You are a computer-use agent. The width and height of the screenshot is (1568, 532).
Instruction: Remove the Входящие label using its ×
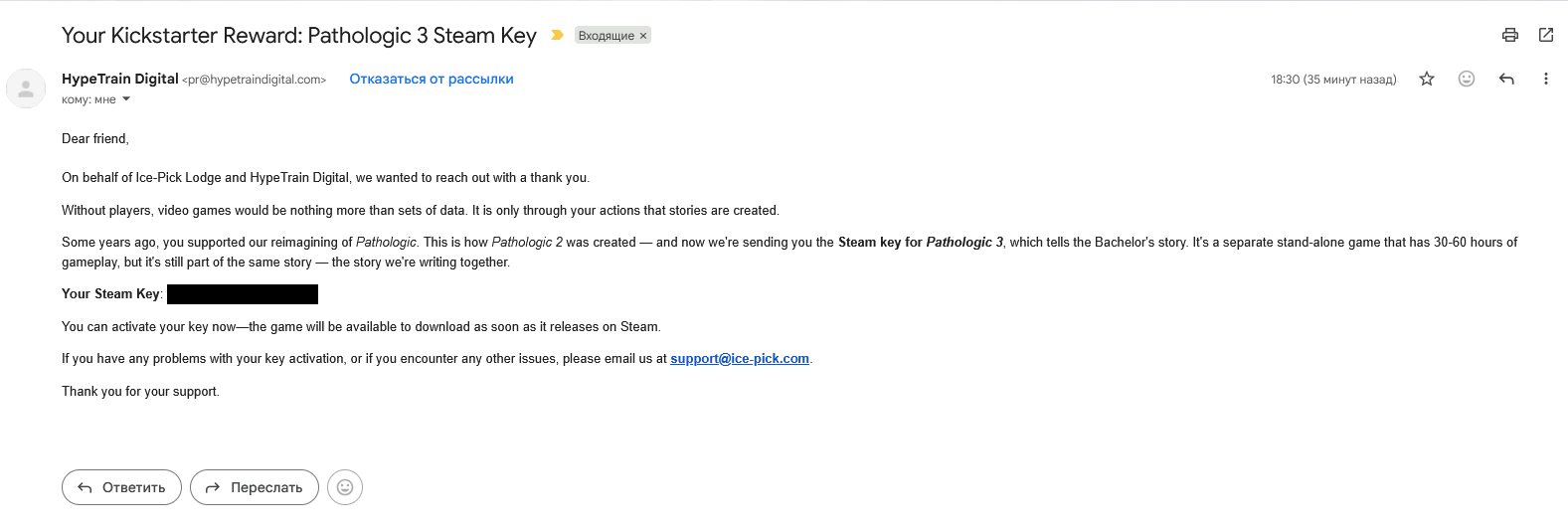tap(643, 36)
